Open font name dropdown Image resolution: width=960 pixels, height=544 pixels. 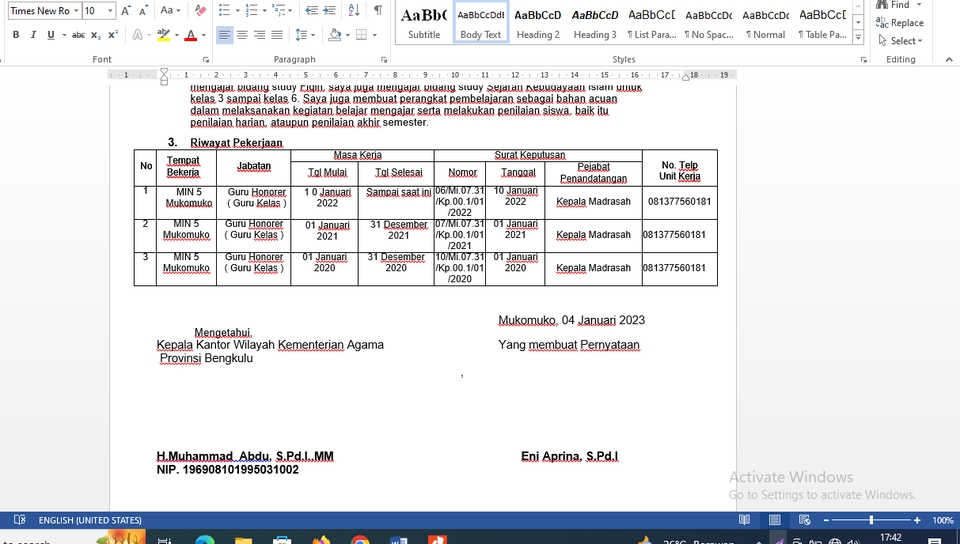(x=76, y=10)
